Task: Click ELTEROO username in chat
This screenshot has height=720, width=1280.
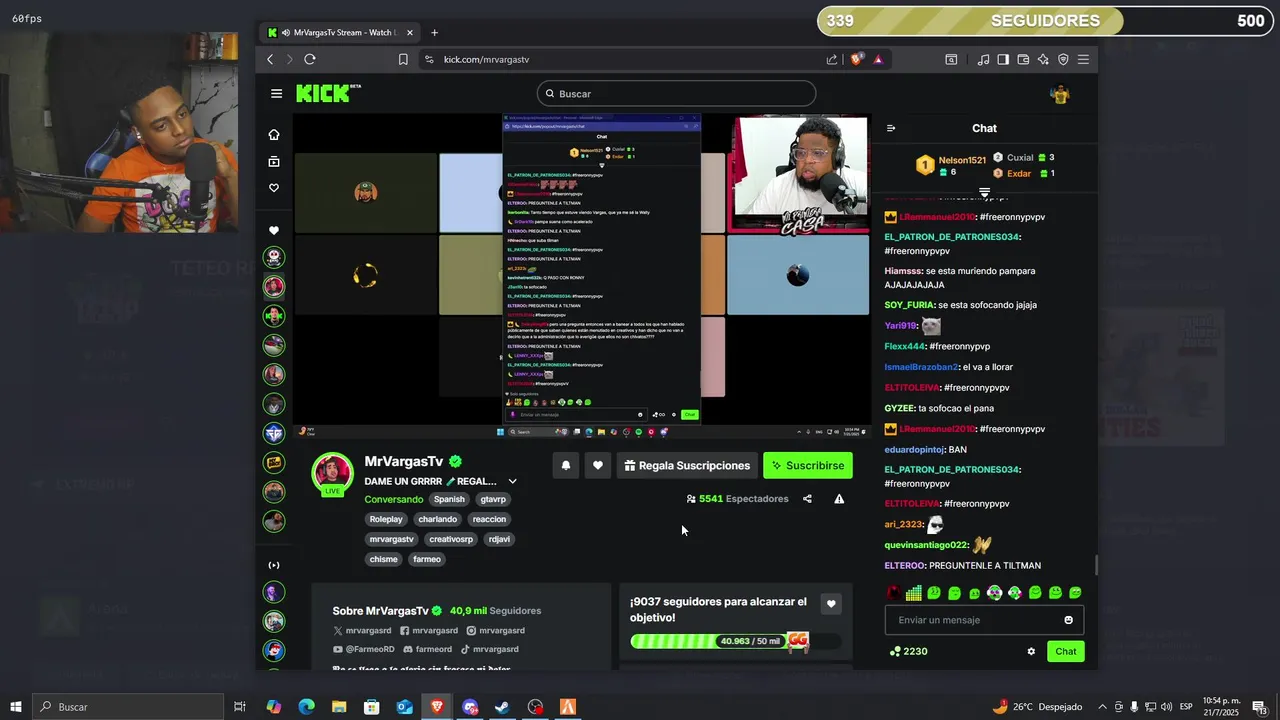Action: click(906, 565)
